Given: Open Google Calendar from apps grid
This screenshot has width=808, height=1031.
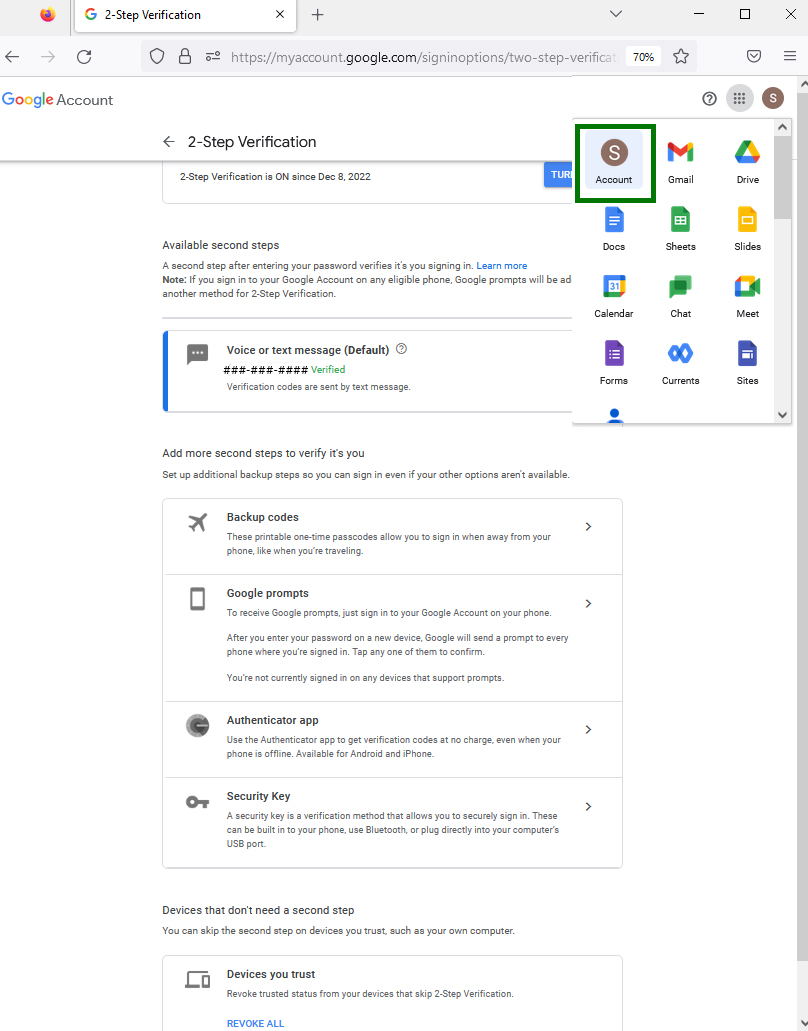Looking at the screenshot, I should pos(613,296).
